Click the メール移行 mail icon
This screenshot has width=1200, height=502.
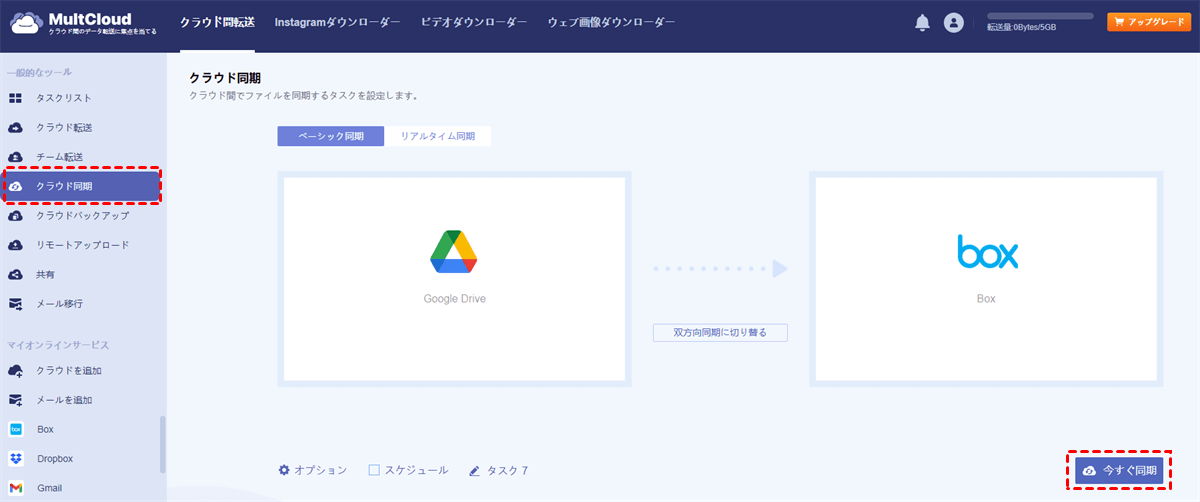click(16, 303)
